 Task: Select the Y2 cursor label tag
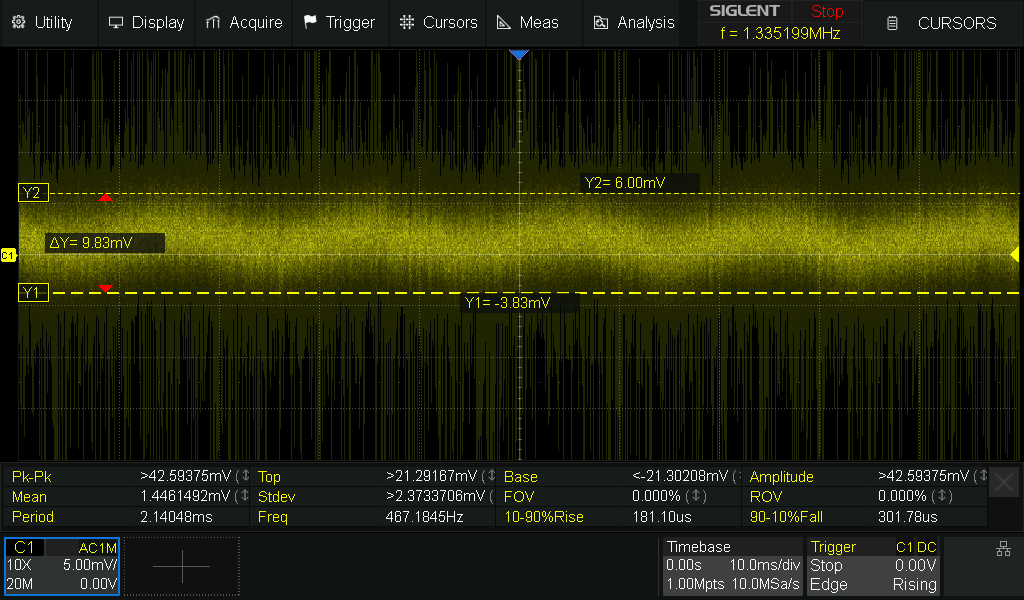(x=32, y=193)
